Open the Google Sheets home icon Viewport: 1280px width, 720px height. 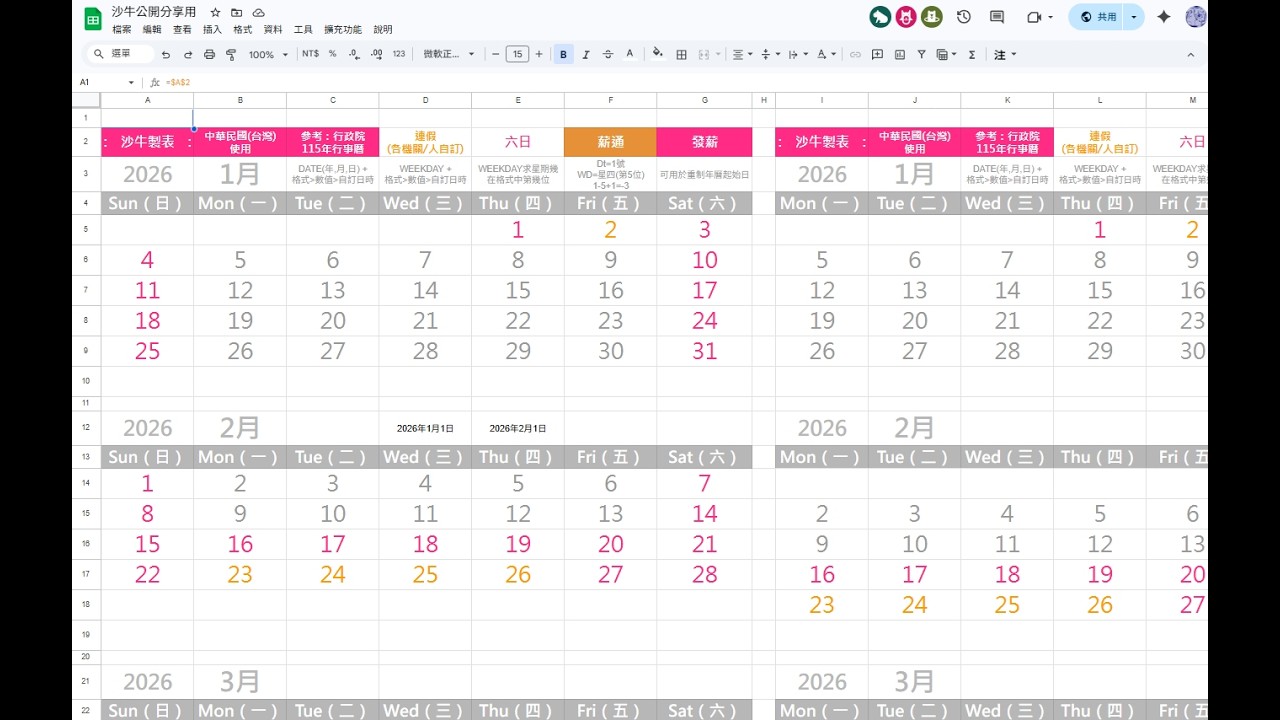tap(92, 19)
